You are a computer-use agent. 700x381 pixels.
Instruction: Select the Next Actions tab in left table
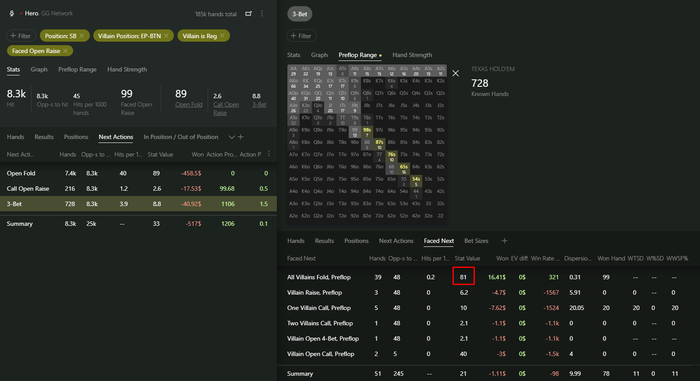coord(116,137)
